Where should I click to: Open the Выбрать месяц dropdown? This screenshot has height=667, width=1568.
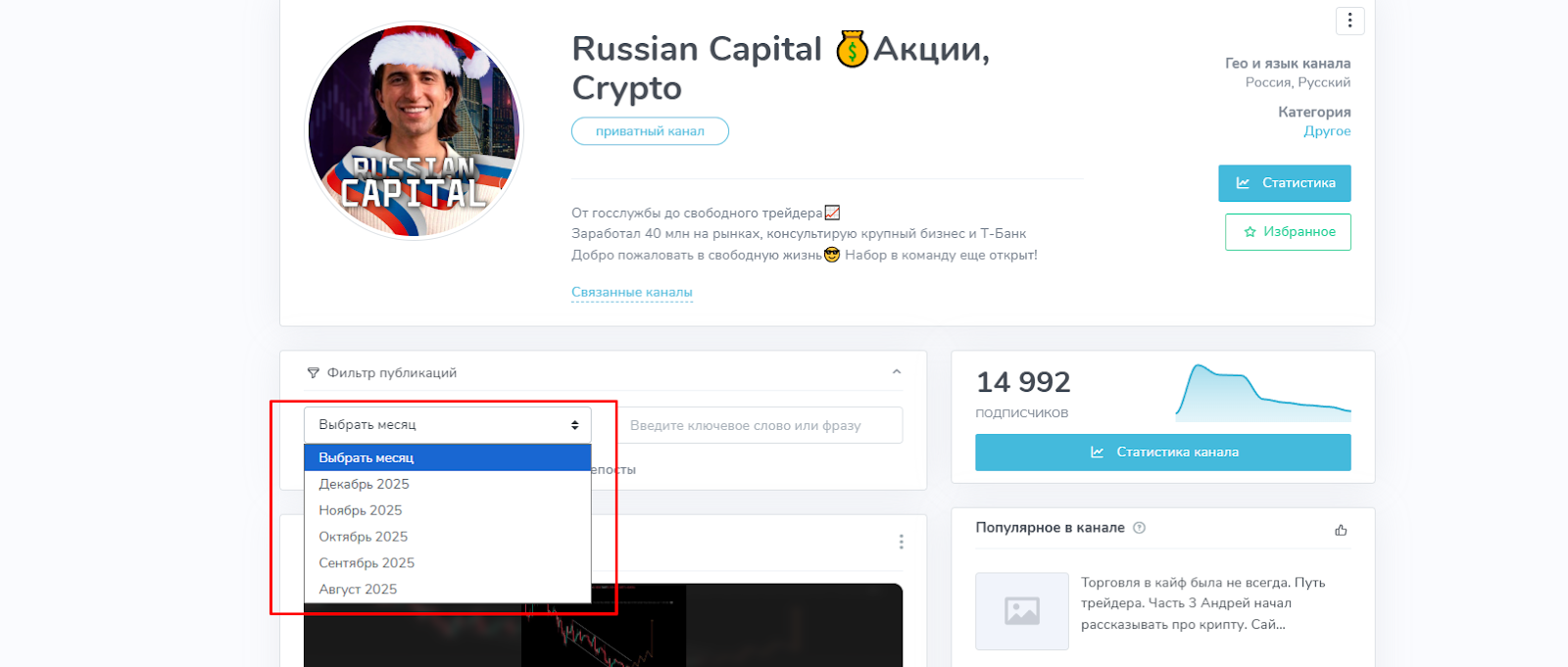(448, 425)
